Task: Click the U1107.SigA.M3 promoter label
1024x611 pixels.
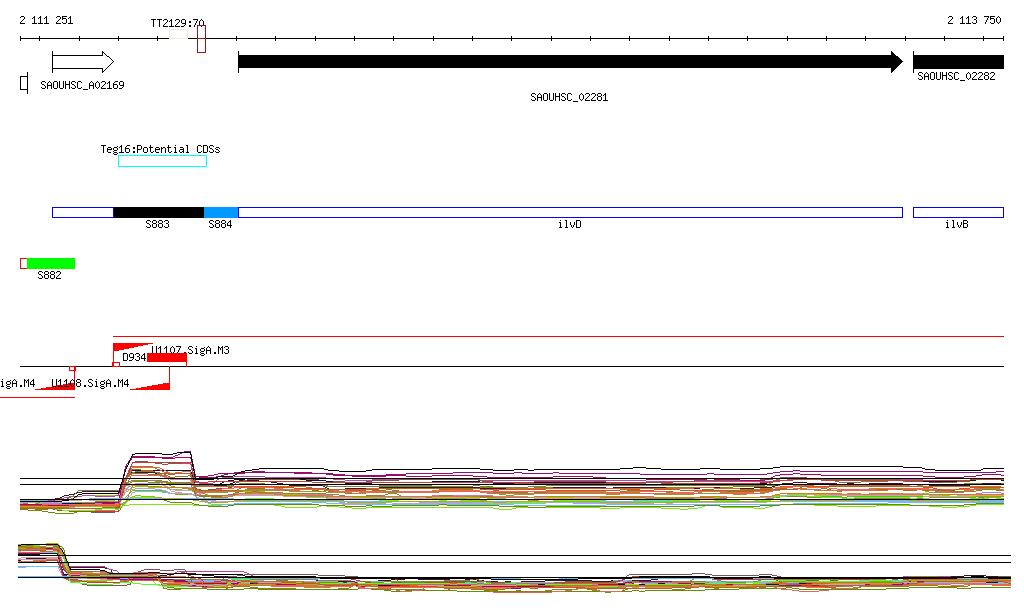Action: tap(190, 350)
